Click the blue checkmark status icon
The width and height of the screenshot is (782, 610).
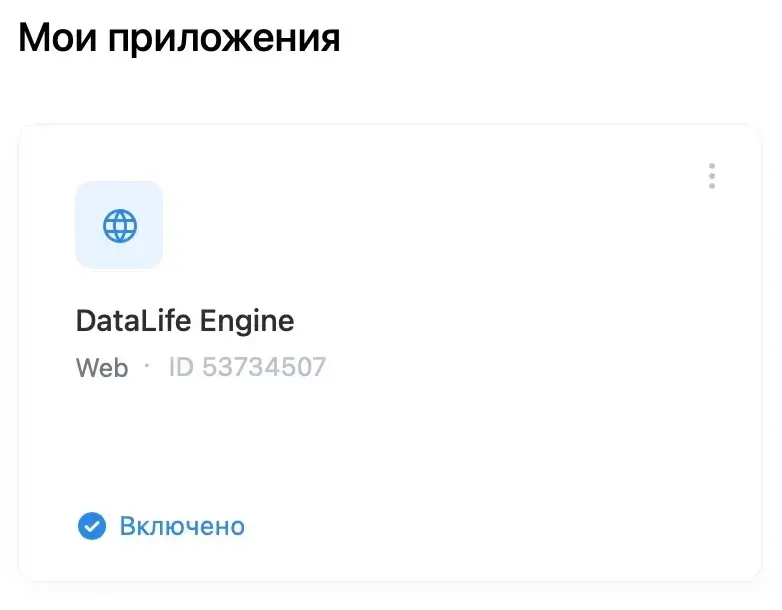click(92, 526)
